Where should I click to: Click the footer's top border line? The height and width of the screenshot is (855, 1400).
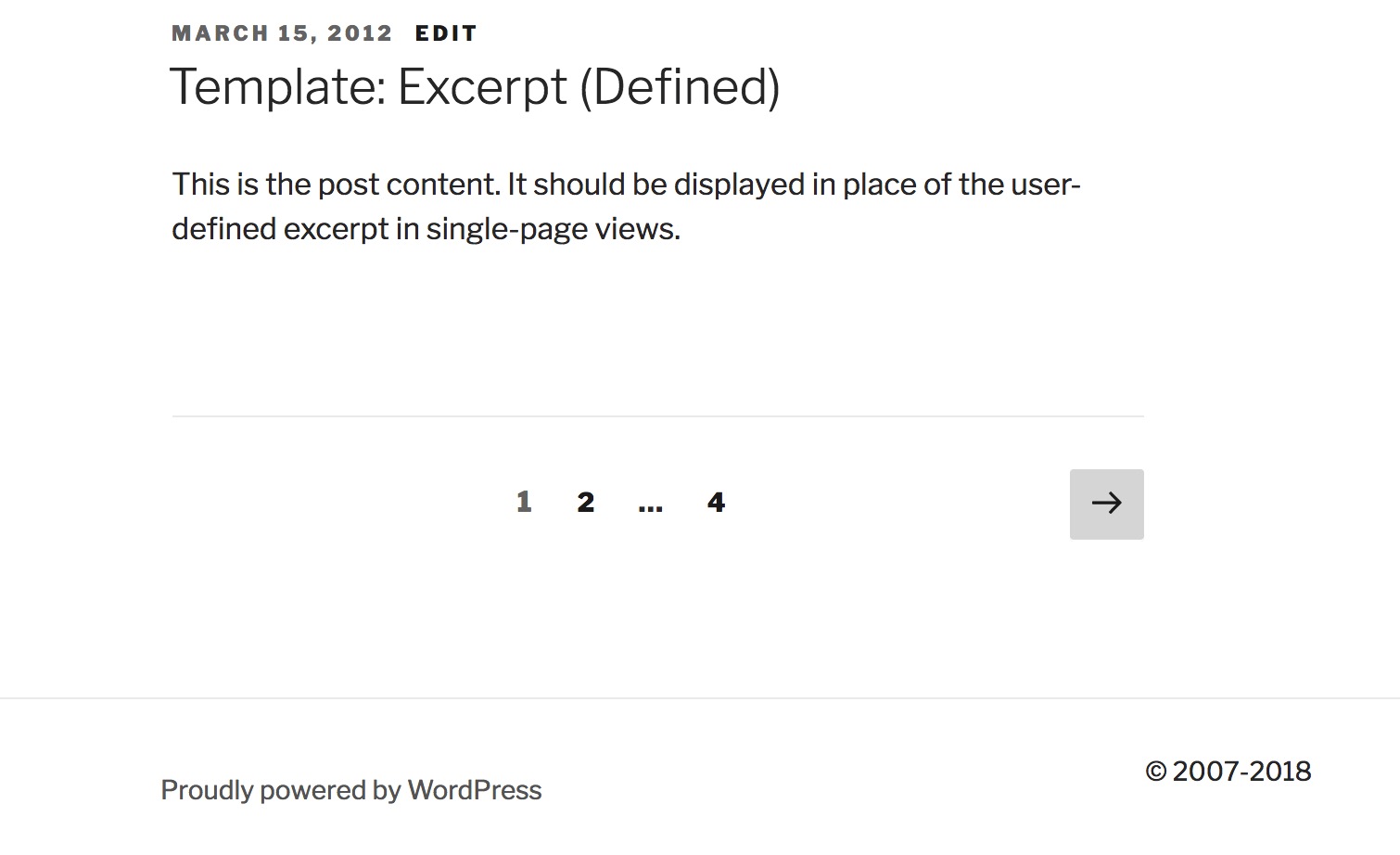tap(700, 697)
